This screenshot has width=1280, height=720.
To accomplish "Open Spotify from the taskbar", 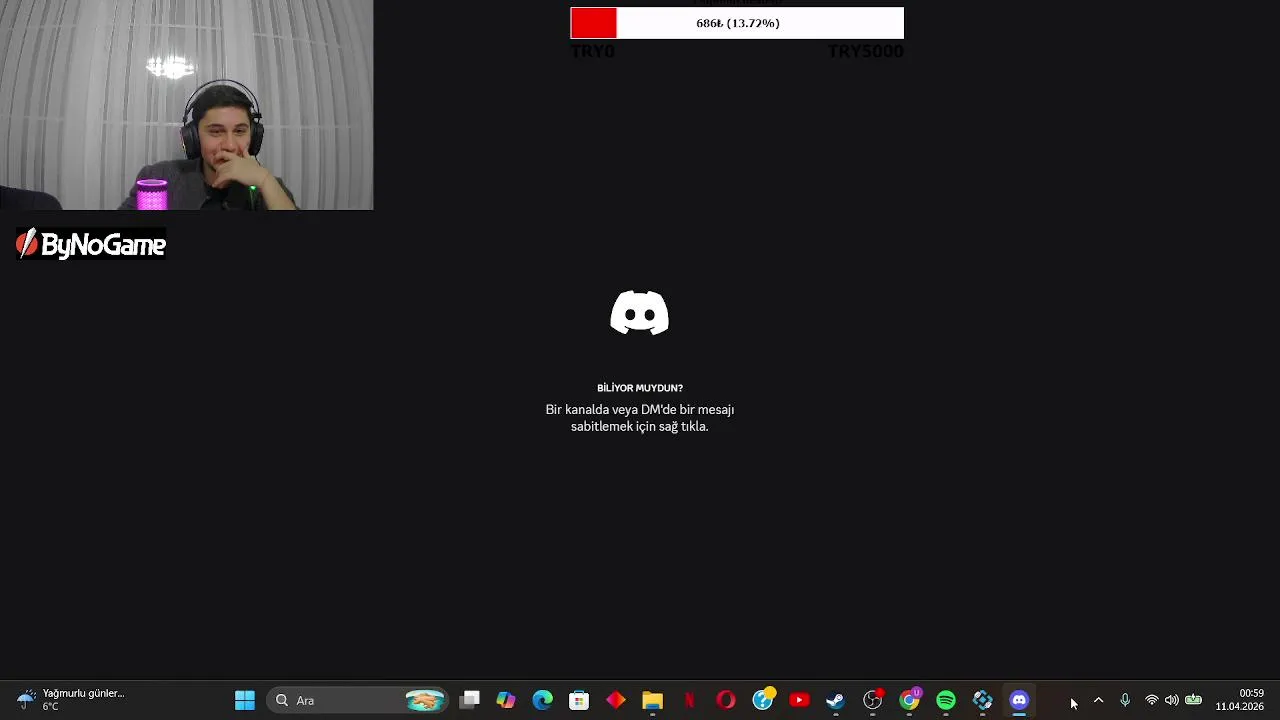I will click(x=946, y=700).
